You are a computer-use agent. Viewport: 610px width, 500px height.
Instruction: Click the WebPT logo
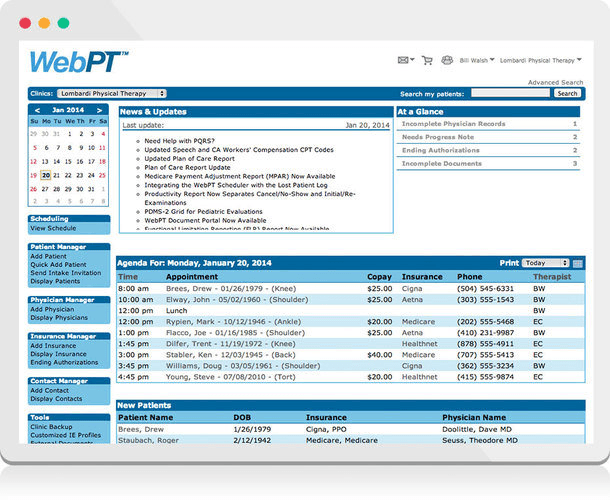[x=79, y=61]
